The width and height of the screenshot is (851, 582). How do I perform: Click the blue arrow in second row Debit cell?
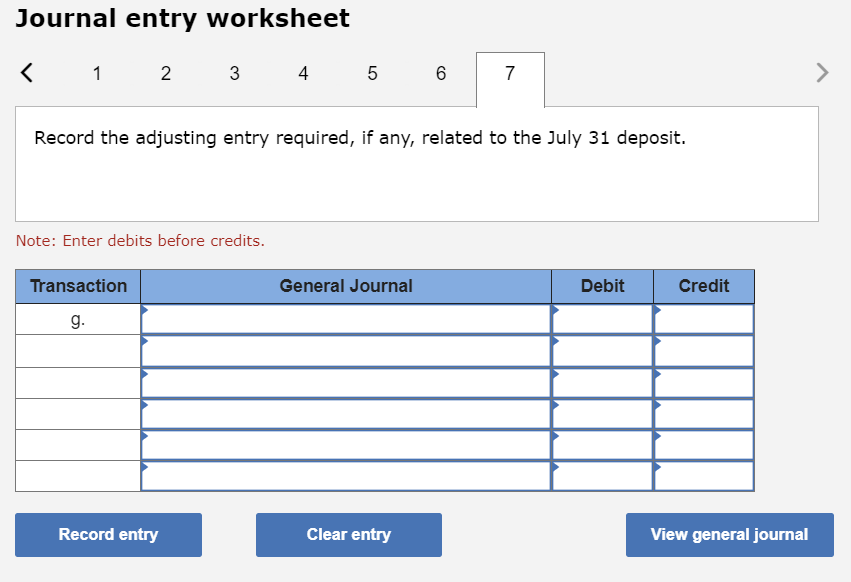coord(557,344)
